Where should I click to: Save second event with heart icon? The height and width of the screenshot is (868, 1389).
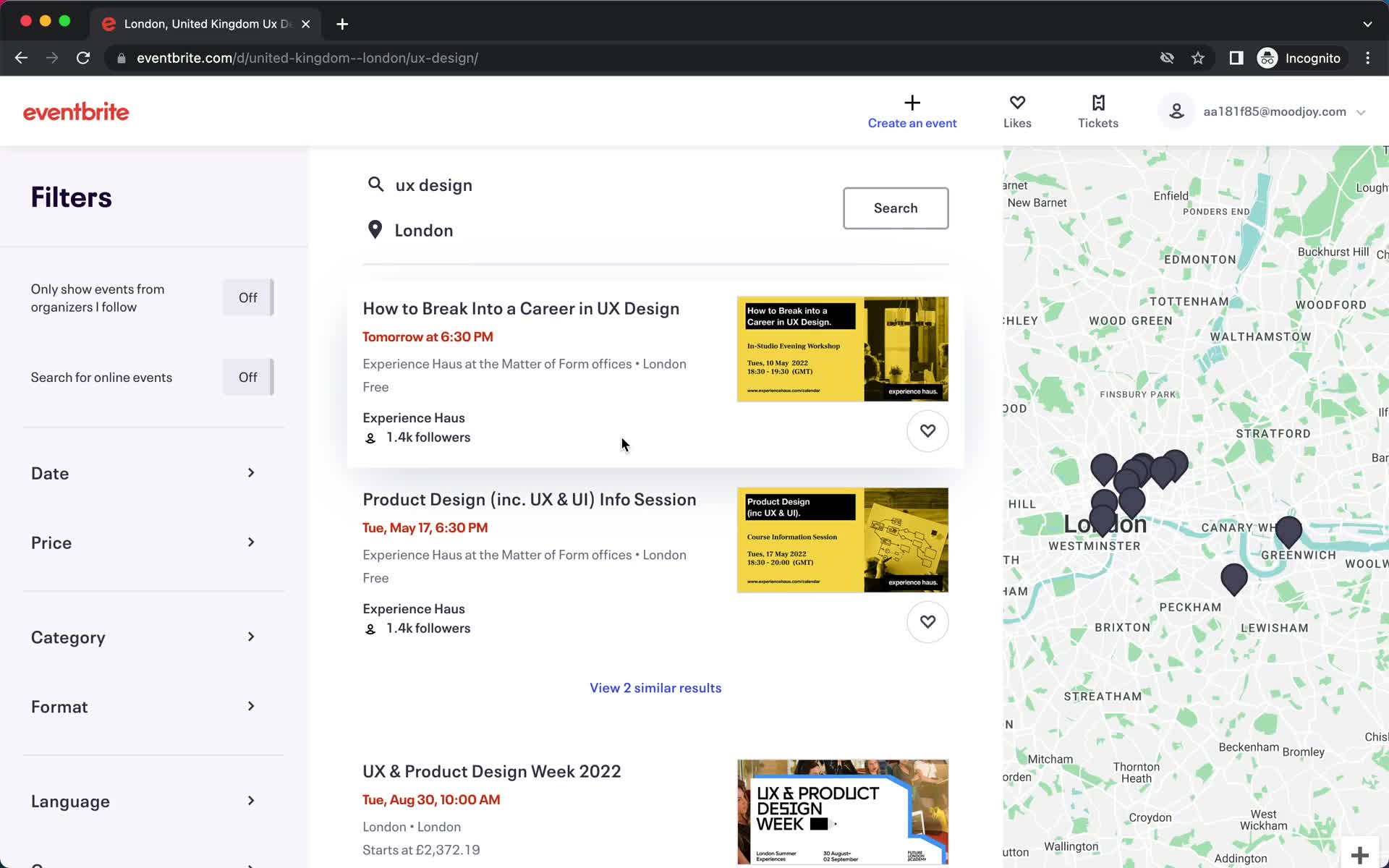coord(927,621)
